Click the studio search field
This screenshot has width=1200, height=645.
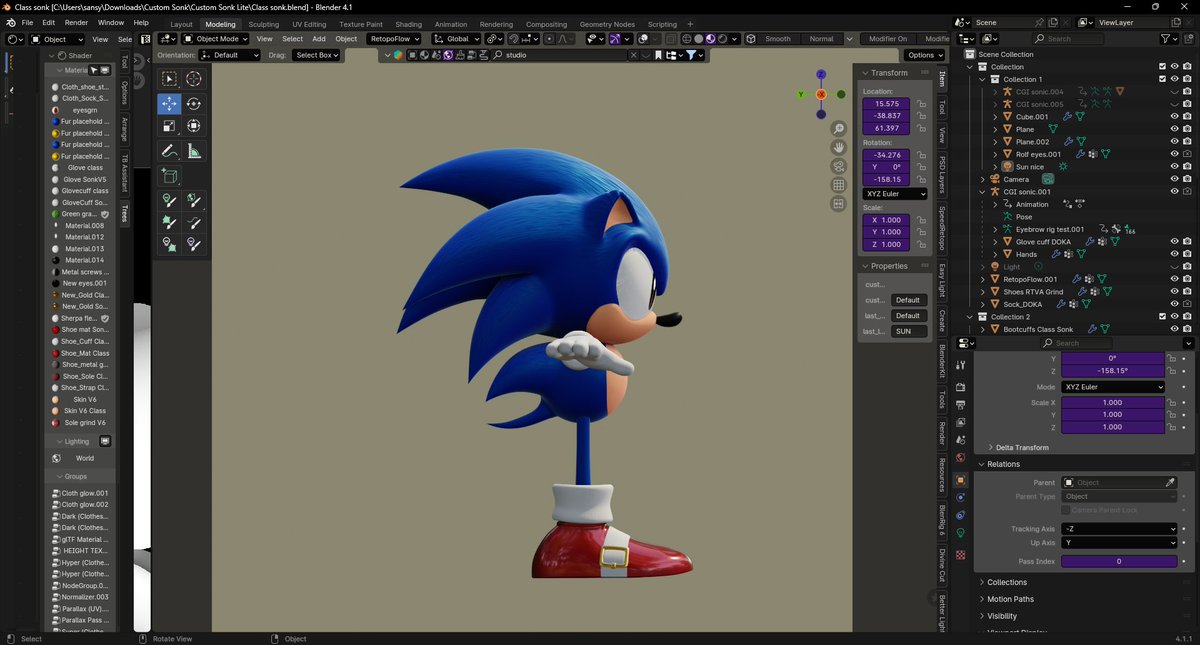pyautogui.click(x=565, y=55)
